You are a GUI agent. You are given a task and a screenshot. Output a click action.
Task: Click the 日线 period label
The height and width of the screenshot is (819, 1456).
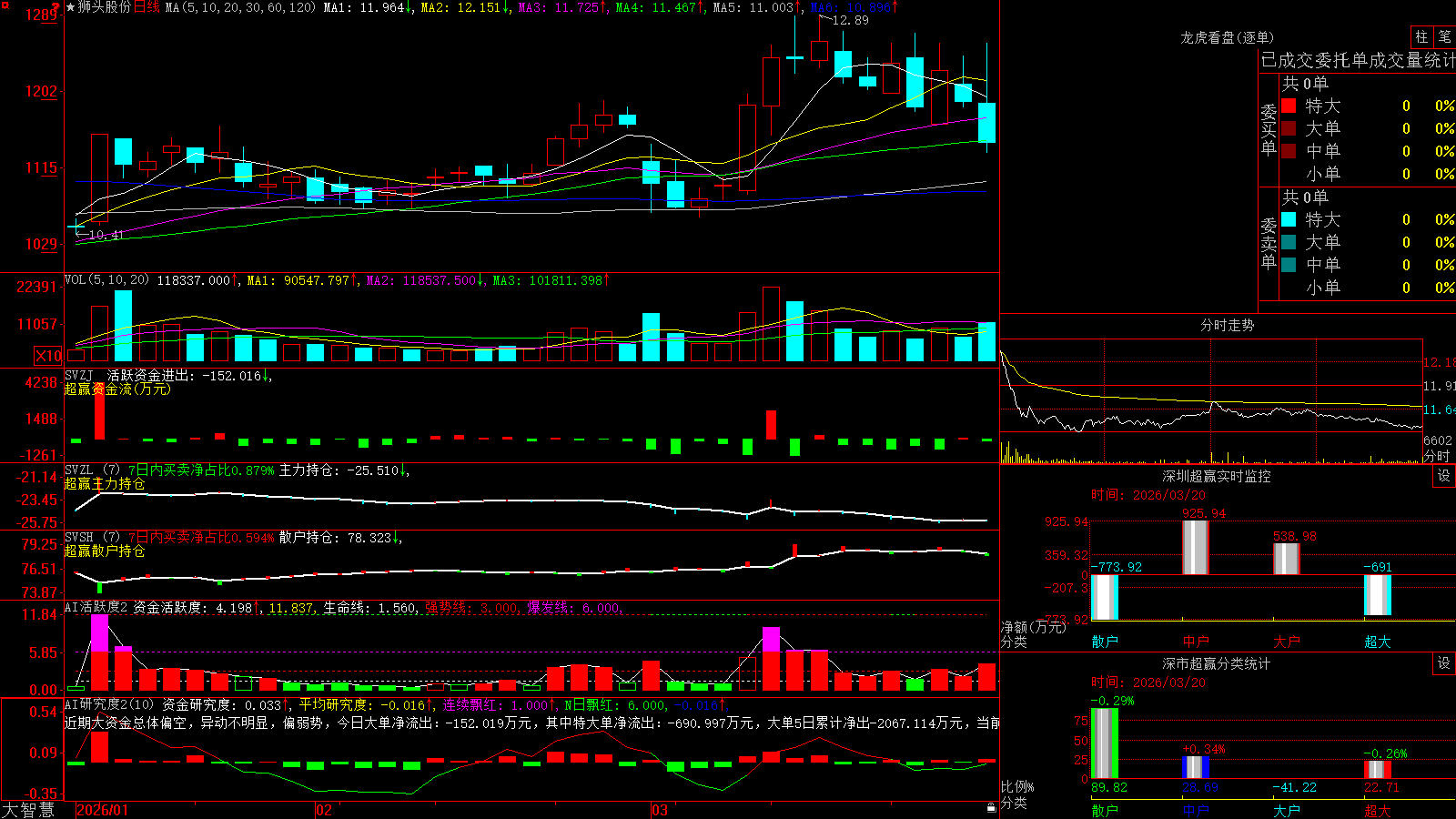click(x=147, y=7)
